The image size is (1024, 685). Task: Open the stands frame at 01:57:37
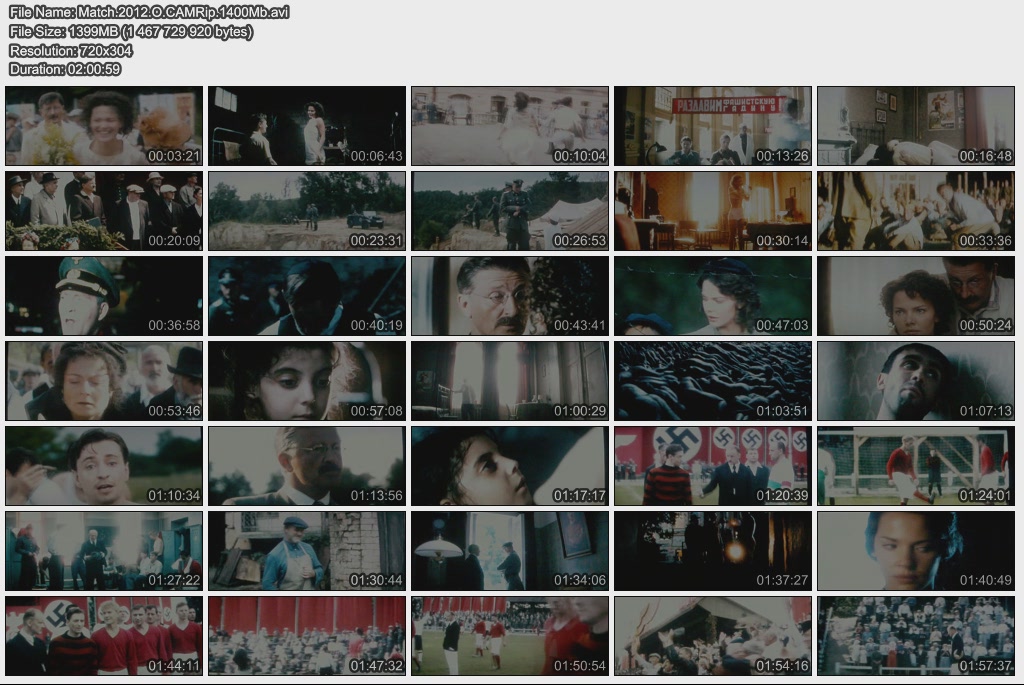coord(916,636)
